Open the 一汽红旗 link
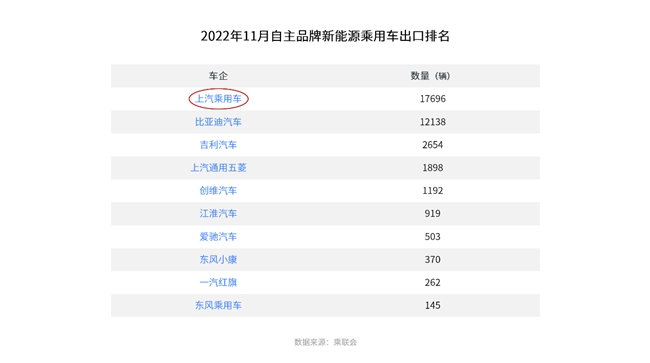Screen dimensions: 650x363 click(x=218, y=282)
